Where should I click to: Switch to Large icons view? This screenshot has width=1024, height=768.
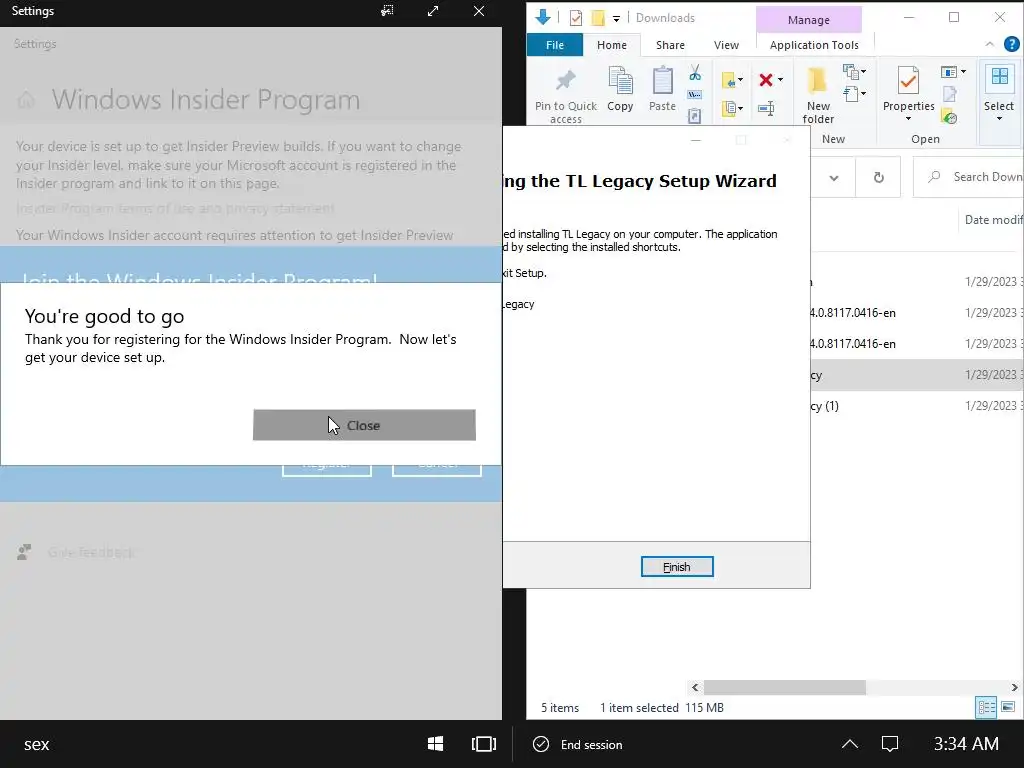coord(1008,707)
